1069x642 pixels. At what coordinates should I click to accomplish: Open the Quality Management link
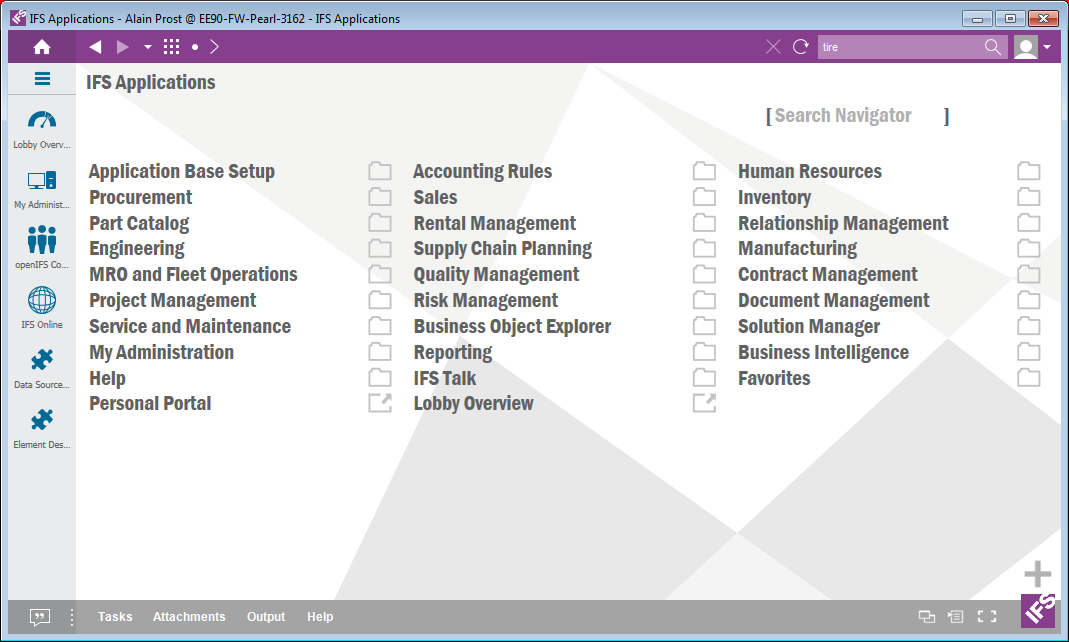(x=496, y=274)
